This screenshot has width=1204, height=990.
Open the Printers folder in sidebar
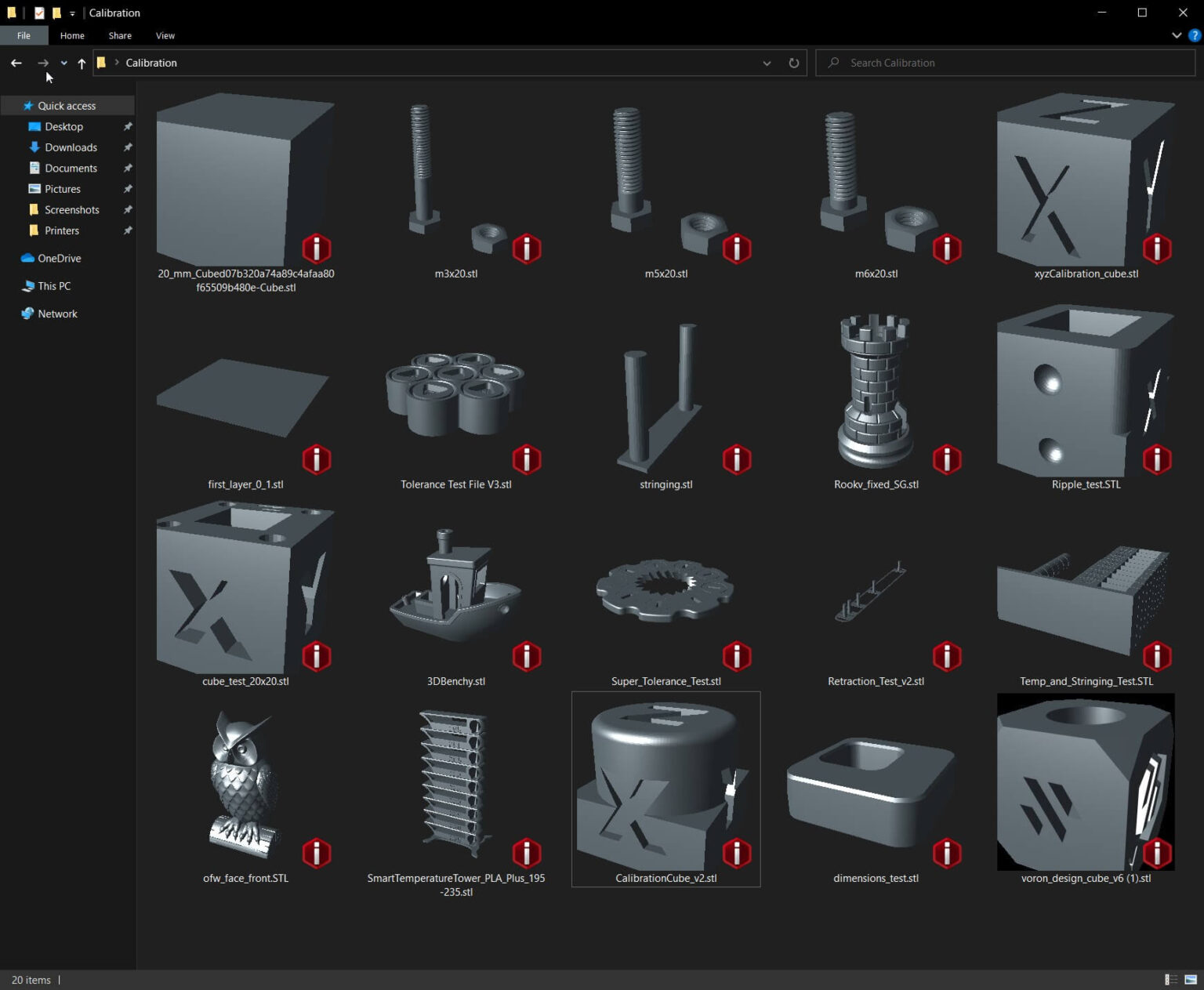(x=62, y=230)
